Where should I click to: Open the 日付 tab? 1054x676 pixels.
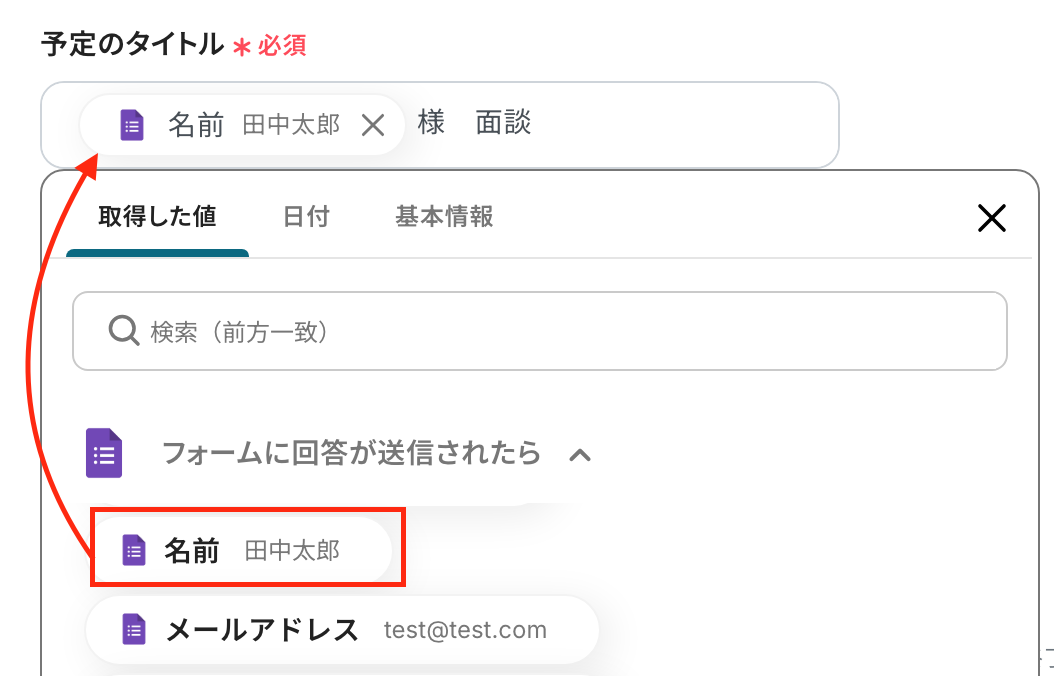[306, 216]
